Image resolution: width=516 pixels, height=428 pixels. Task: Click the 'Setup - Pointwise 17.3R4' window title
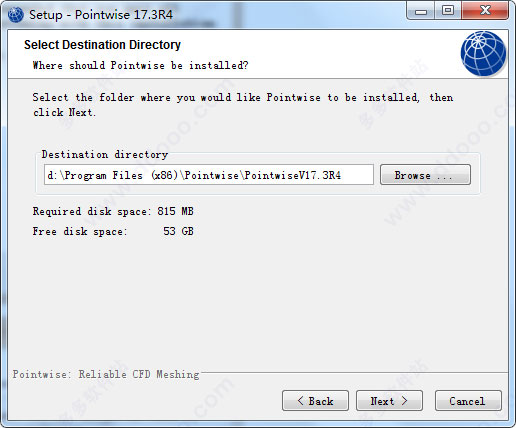tap(101, 15)
